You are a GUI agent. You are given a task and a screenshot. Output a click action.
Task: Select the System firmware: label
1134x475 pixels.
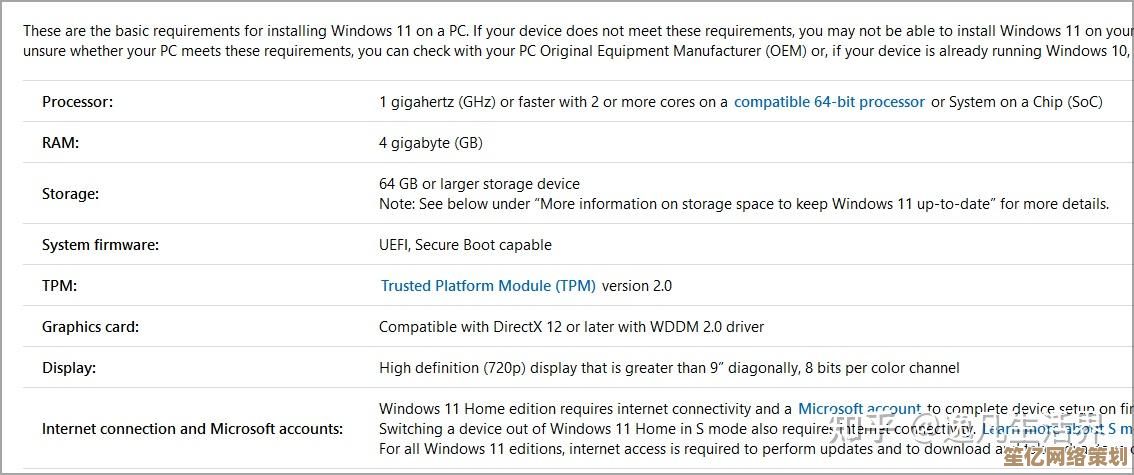100,245
